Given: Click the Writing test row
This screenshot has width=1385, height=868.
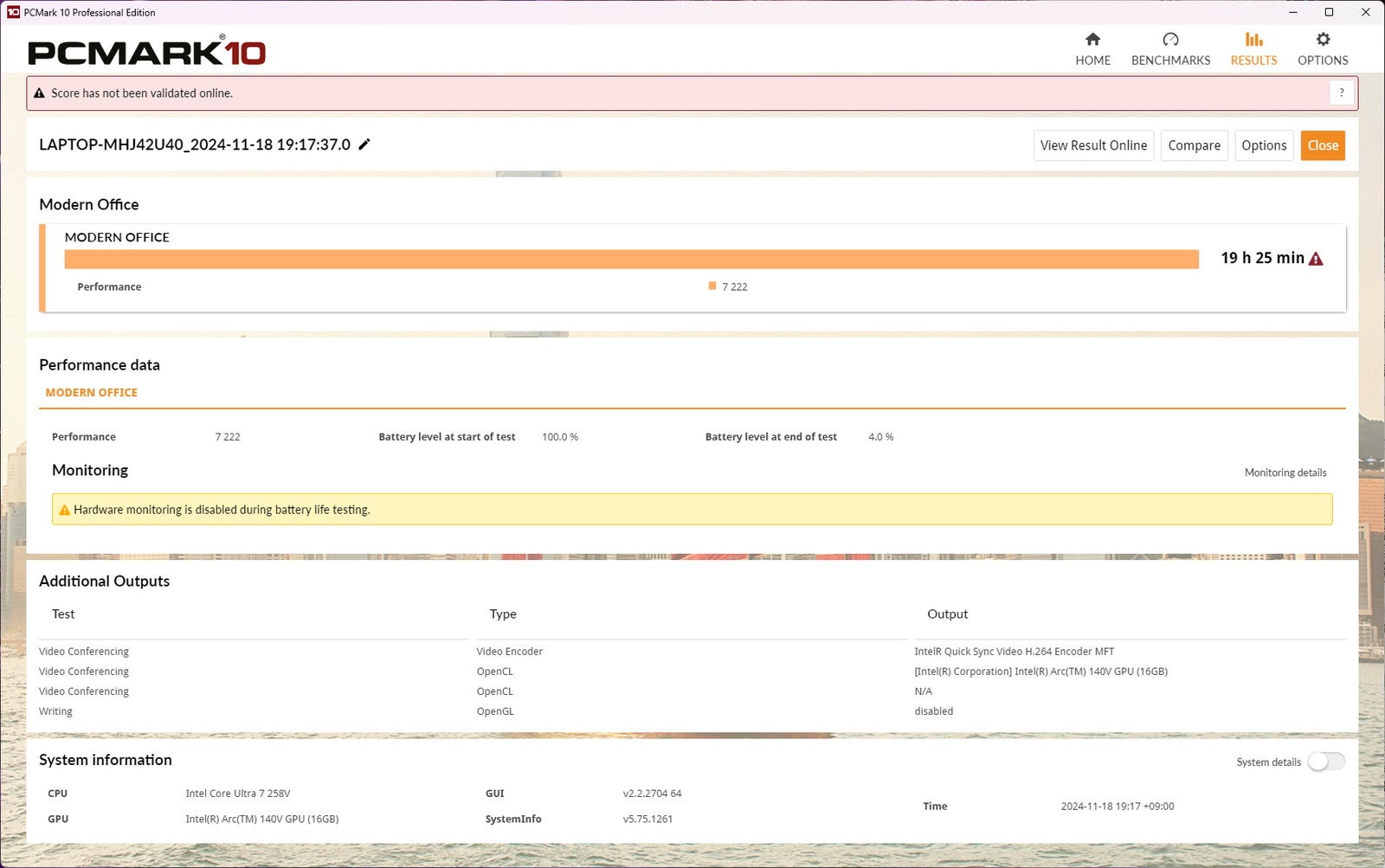Looking at the screenshot, I should tap(55, 711).
